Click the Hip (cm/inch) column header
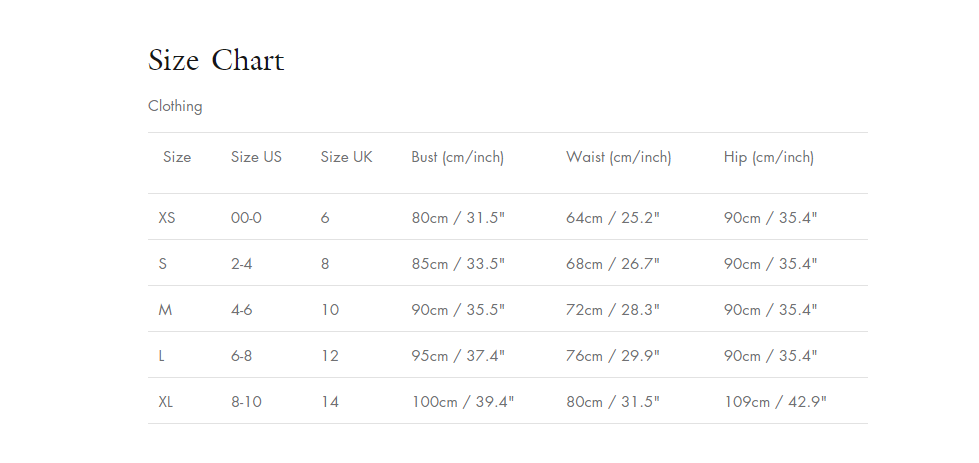979x463 pixels. [x=768, y=157]
